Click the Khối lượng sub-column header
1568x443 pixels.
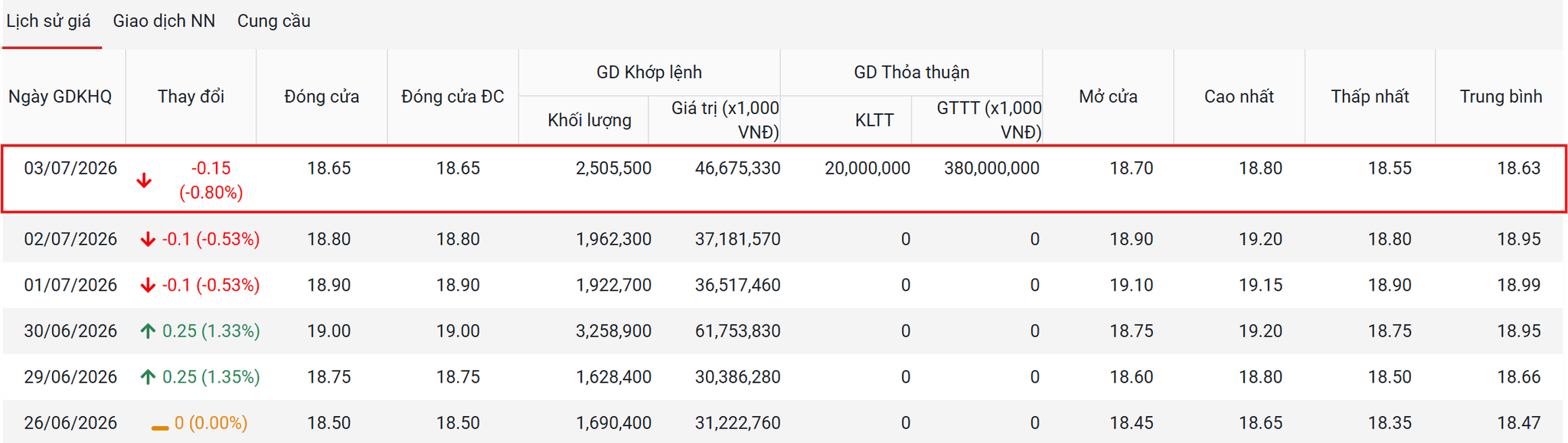[590, 120]
